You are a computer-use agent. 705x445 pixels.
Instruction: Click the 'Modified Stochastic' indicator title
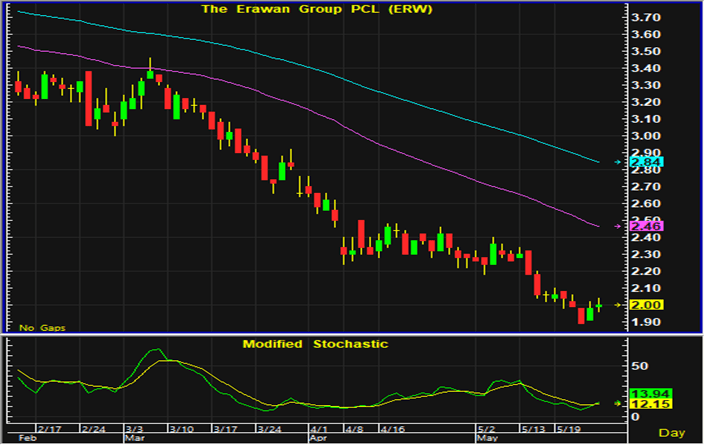click(x=315, y=344)
